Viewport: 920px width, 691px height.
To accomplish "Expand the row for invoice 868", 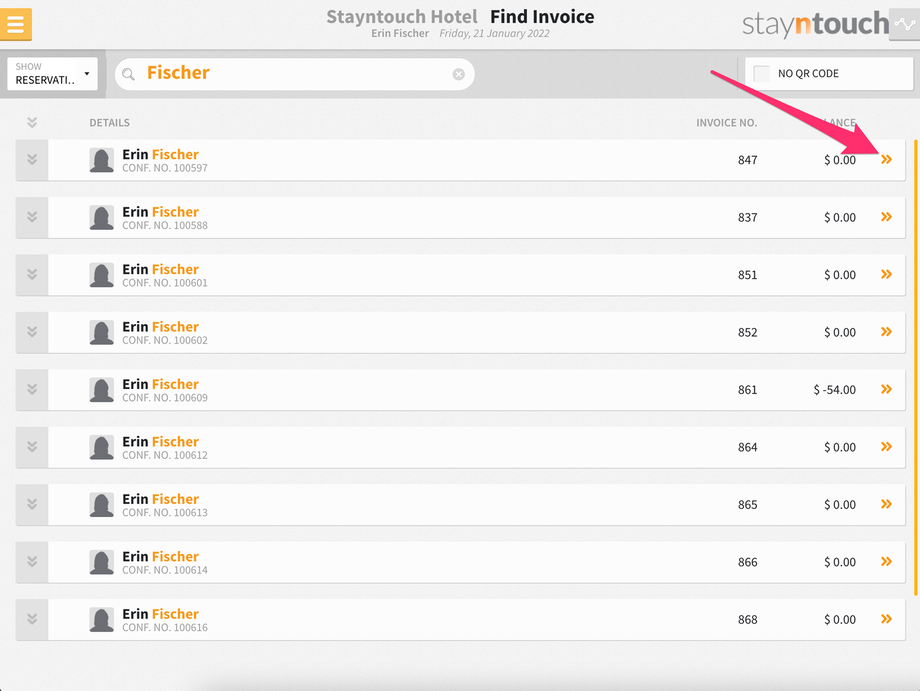I will point(32,619).
